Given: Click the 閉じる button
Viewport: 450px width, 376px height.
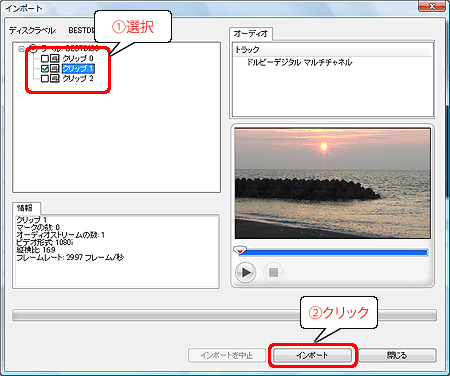Looking at the screenshot, I should pos(397,355).
